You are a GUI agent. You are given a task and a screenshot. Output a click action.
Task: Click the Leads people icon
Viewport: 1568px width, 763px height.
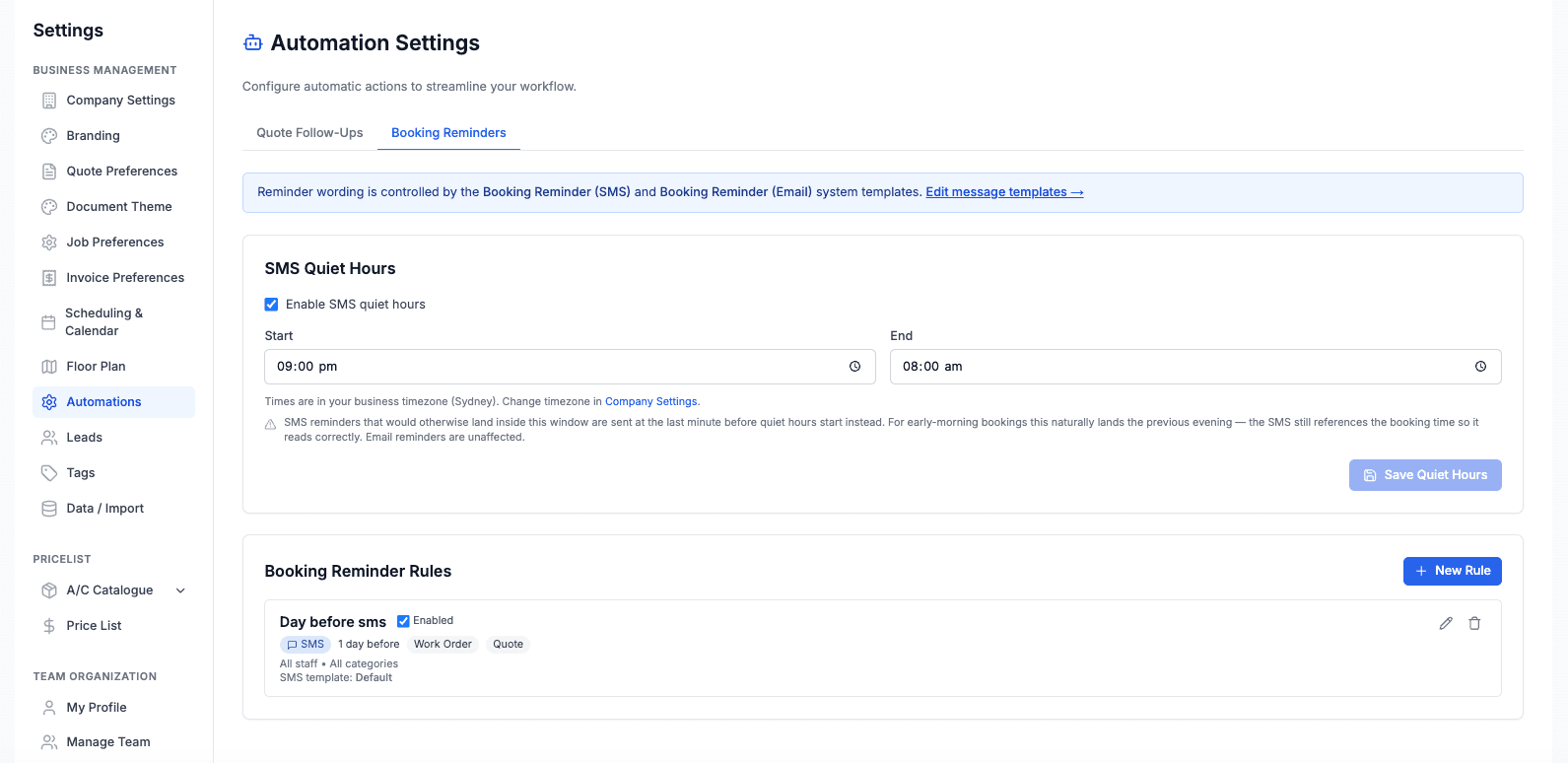point(49,438)
